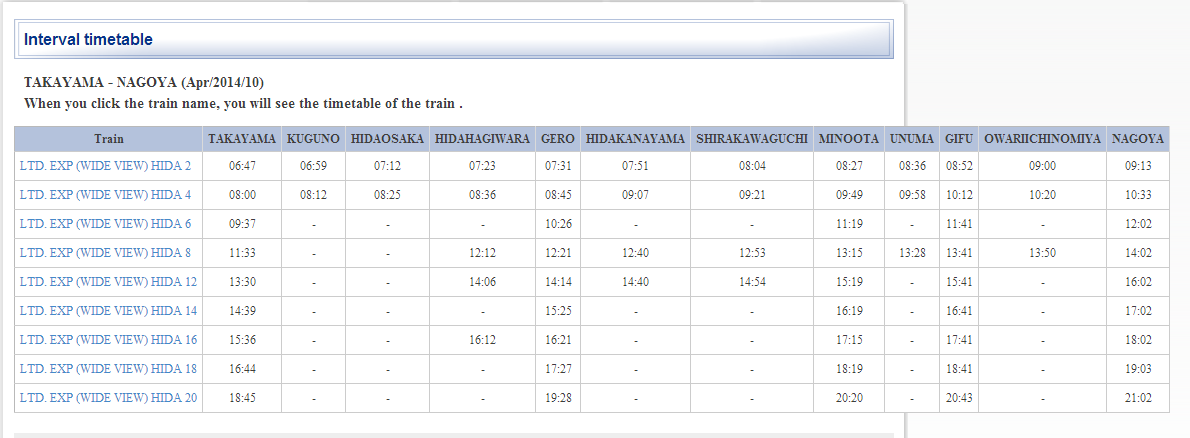Select the 15:25 Gero time cell
The image size is (1190, 438).
click(x=558, y=310)
